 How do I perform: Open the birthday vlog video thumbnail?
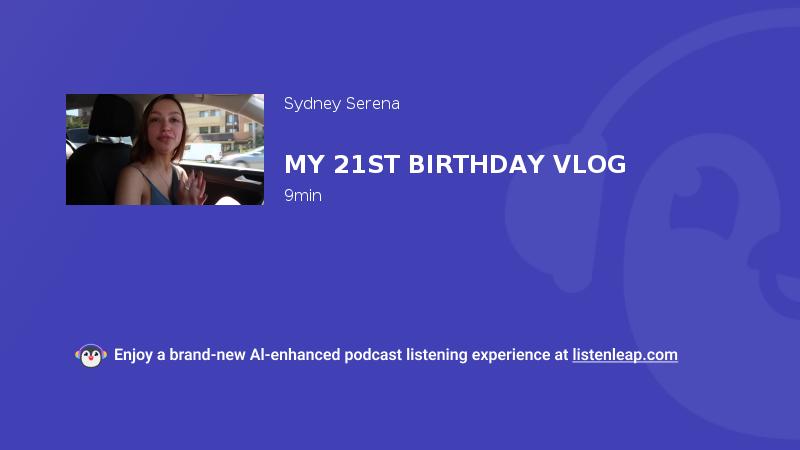[x=165, y=149]
